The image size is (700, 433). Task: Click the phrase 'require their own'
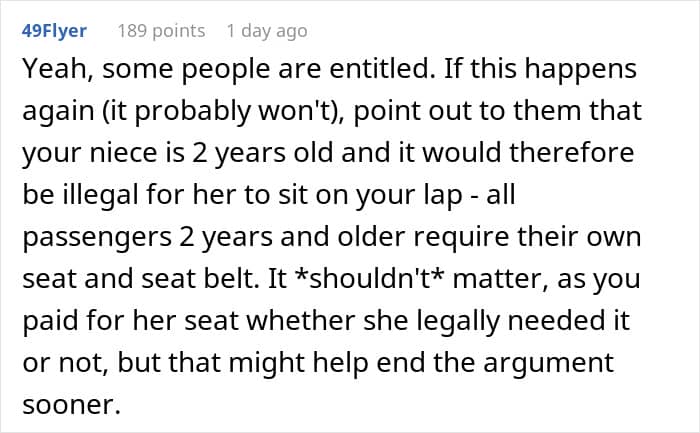(x=527, y=237)
